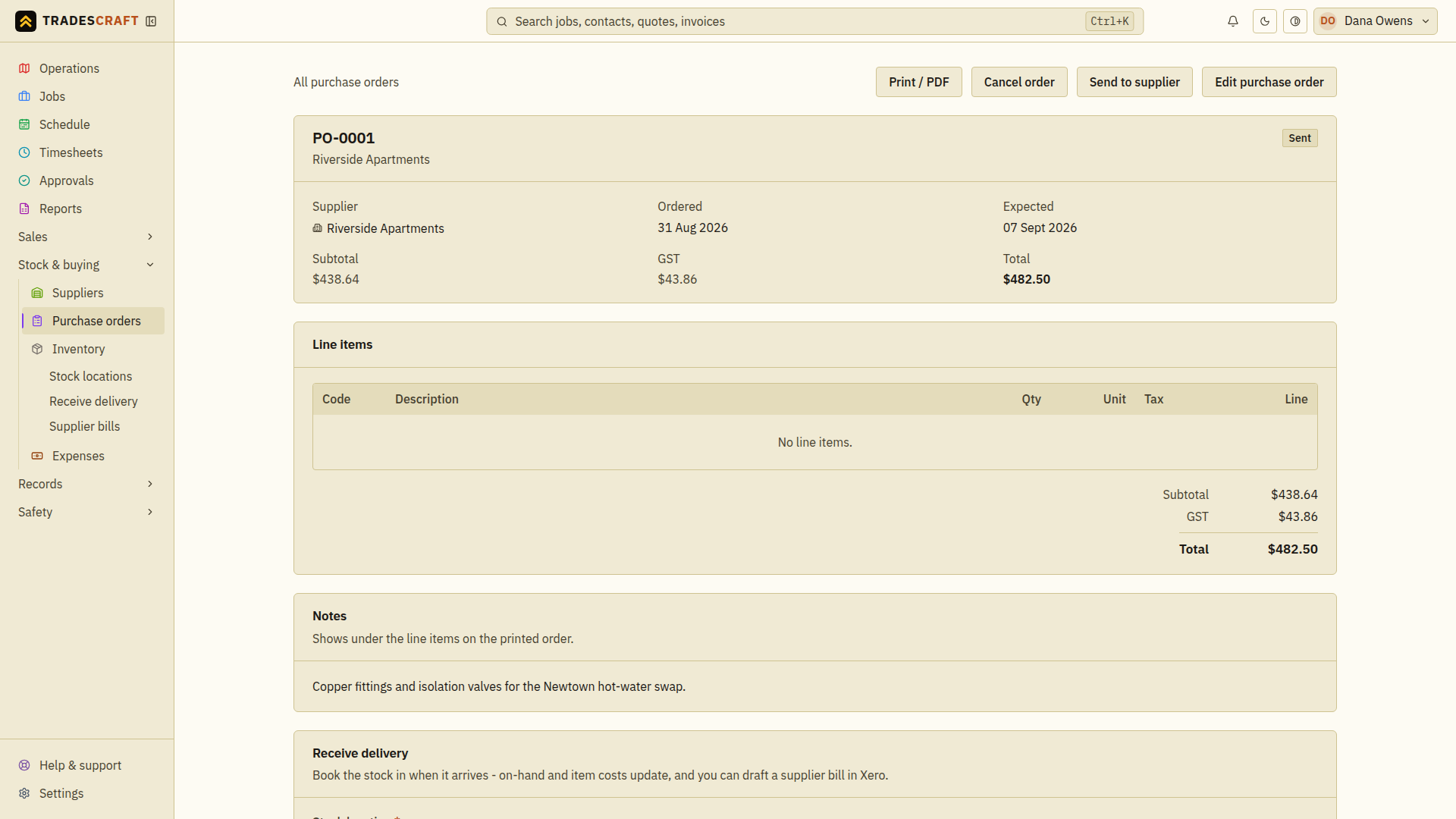Viewport: 1456px width, 819px height.
Task: Focus the search jobs, contacts field
Action: point(814,21)
